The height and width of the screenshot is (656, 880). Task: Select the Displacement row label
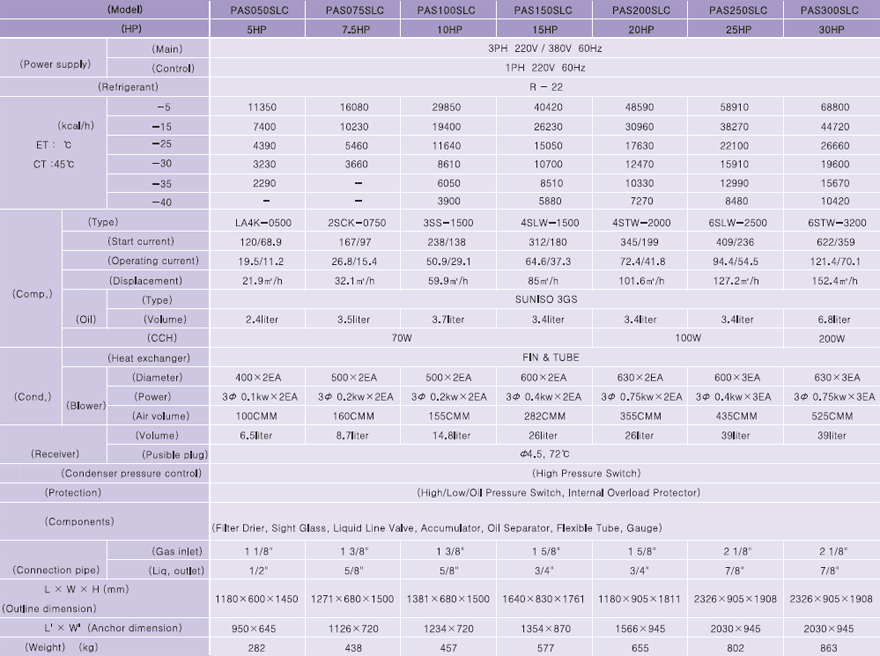145,281
